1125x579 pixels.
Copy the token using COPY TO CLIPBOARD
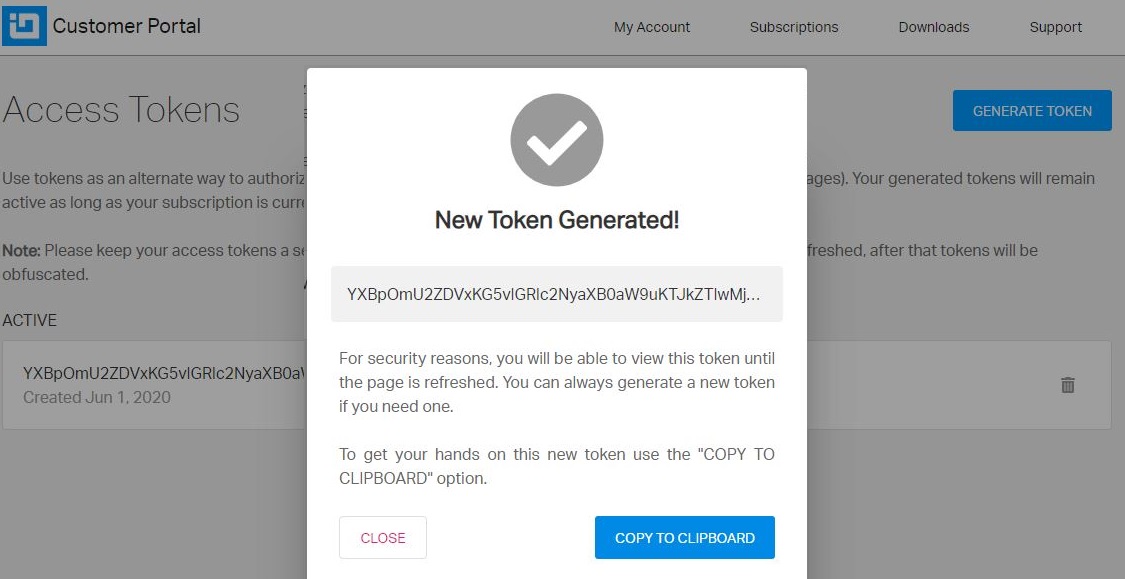click(x=684, y=537)
